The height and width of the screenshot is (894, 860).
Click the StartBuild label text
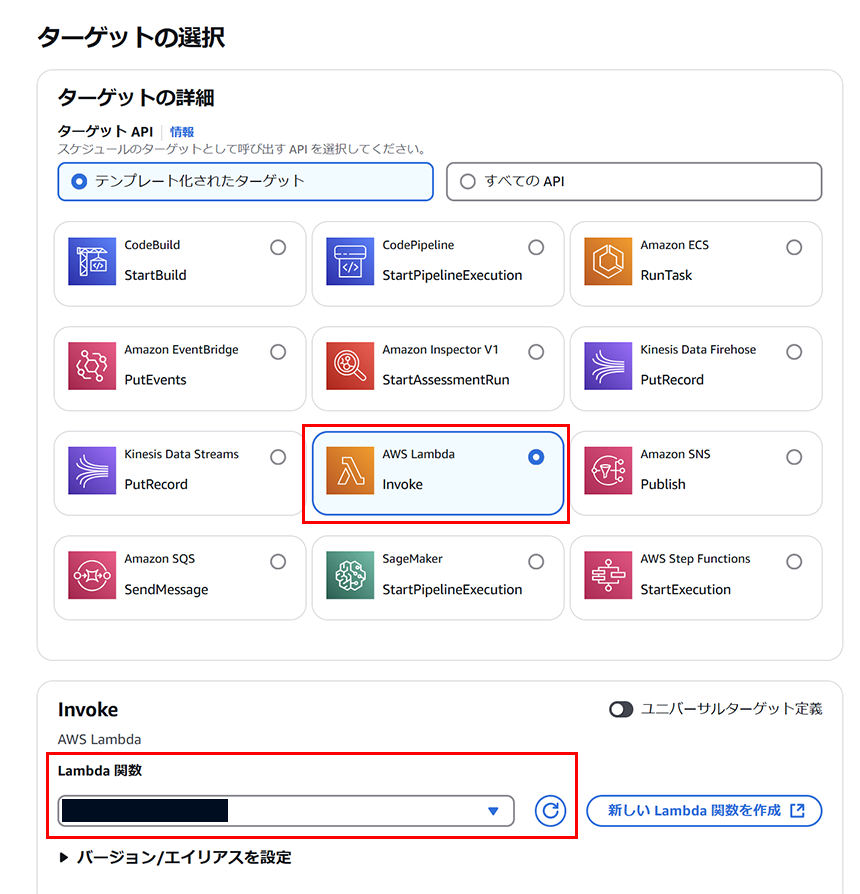pos(155,275)
